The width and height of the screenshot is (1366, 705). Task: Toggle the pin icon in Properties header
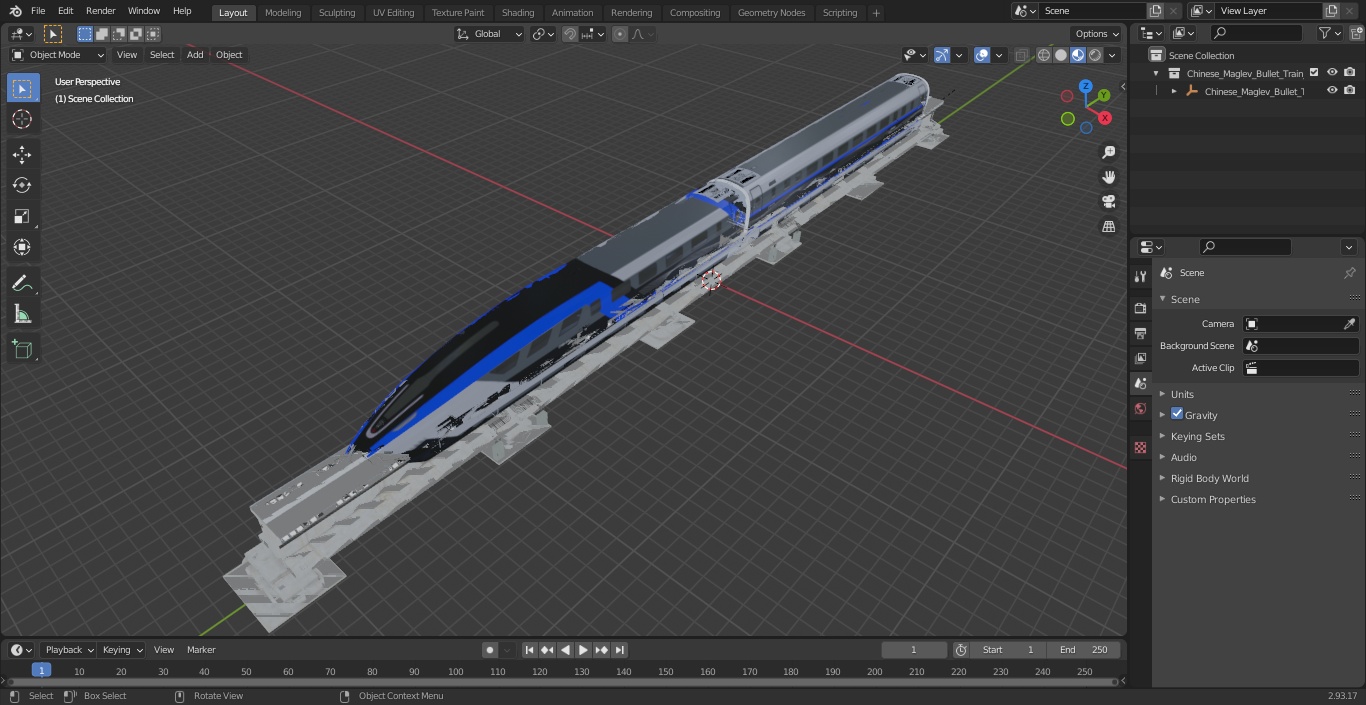pyautogui.click(x=1349, y=273)
